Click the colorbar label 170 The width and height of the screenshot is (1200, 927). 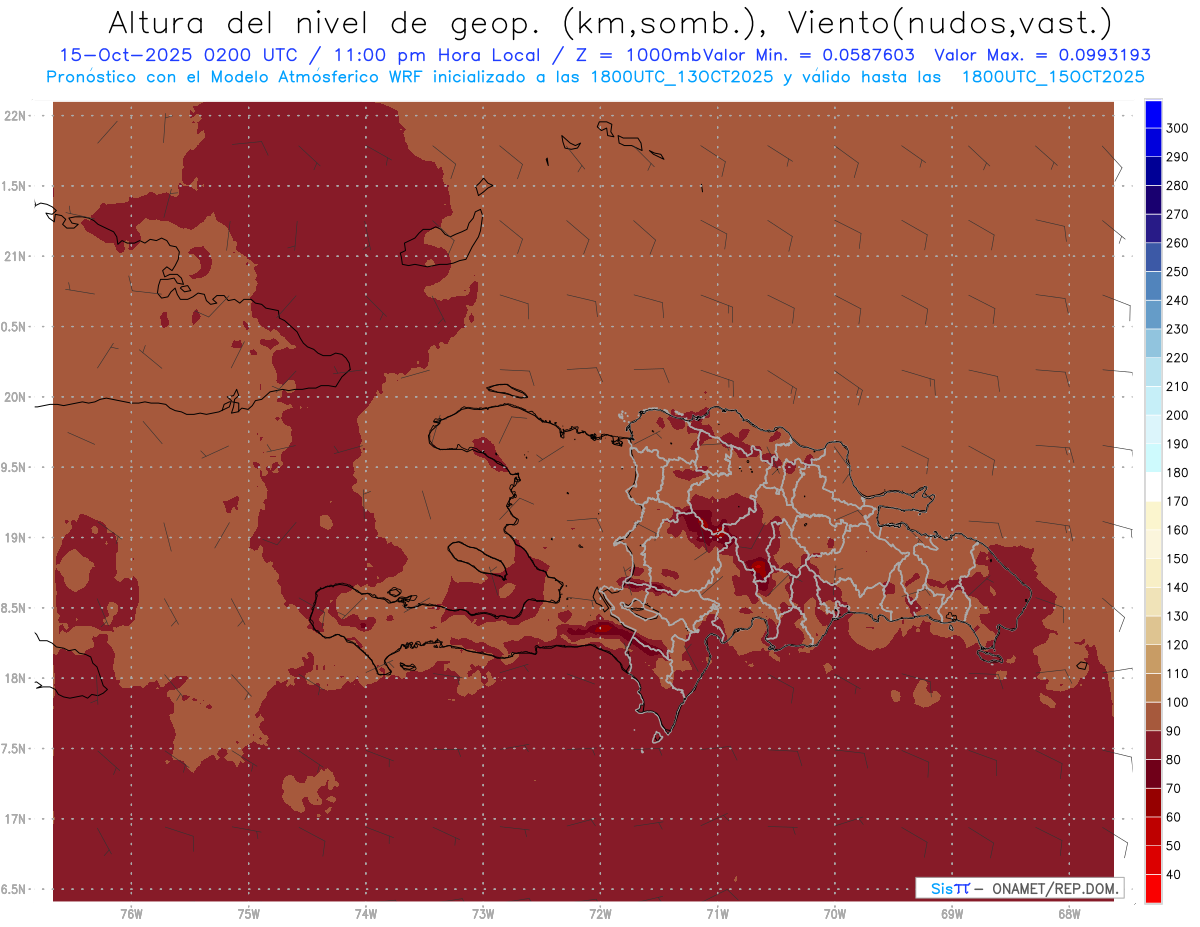click(1176, 501)
